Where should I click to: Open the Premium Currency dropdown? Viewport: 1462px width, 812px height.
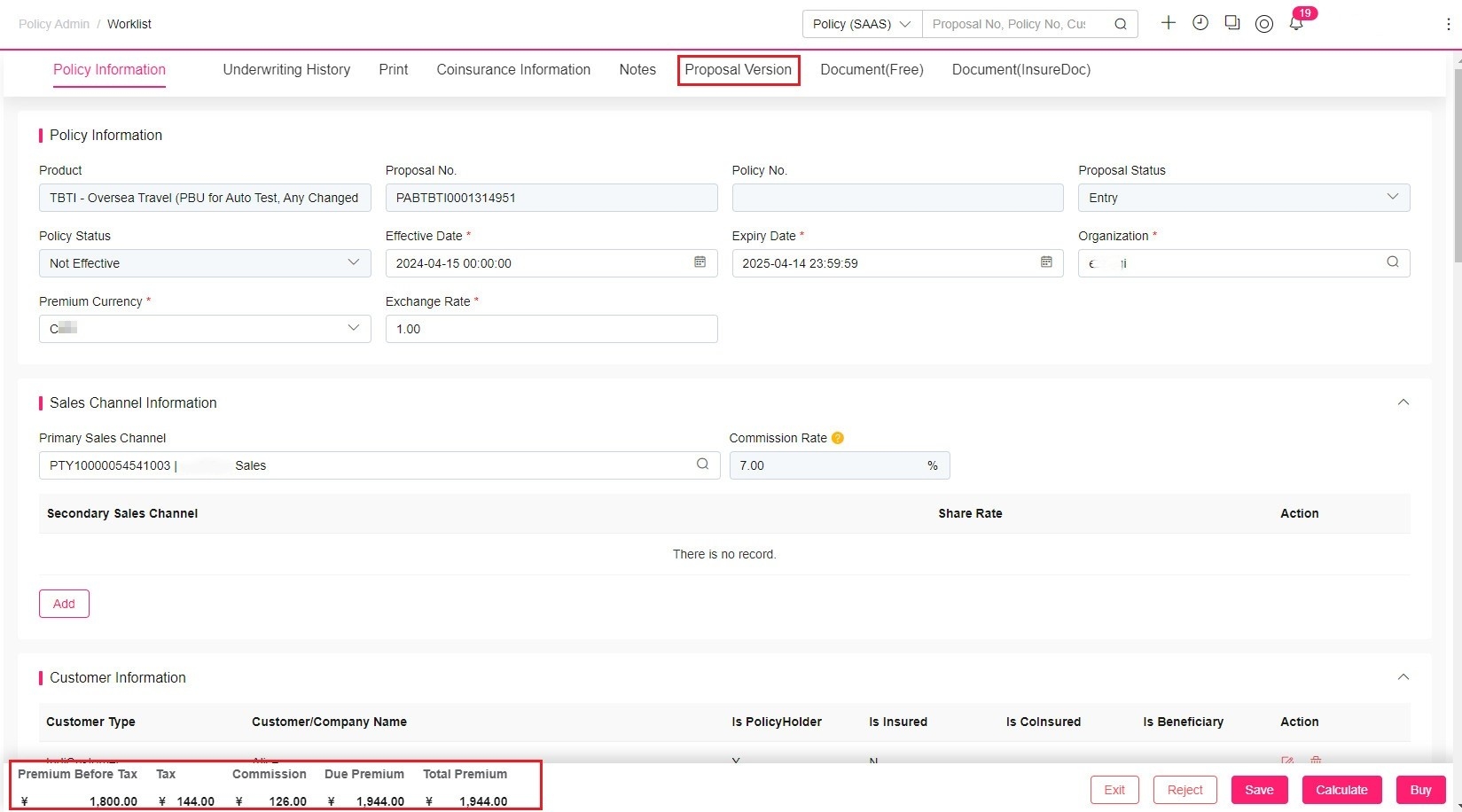point(205,329)
